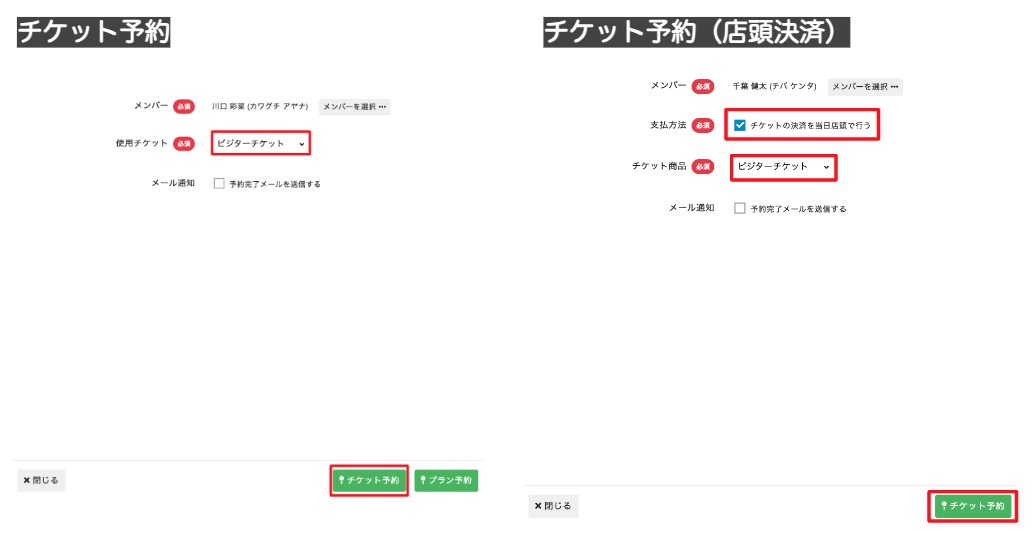Click the 必須 badge beside 使用チケット

pyautogui.click(x=183, y=144)
